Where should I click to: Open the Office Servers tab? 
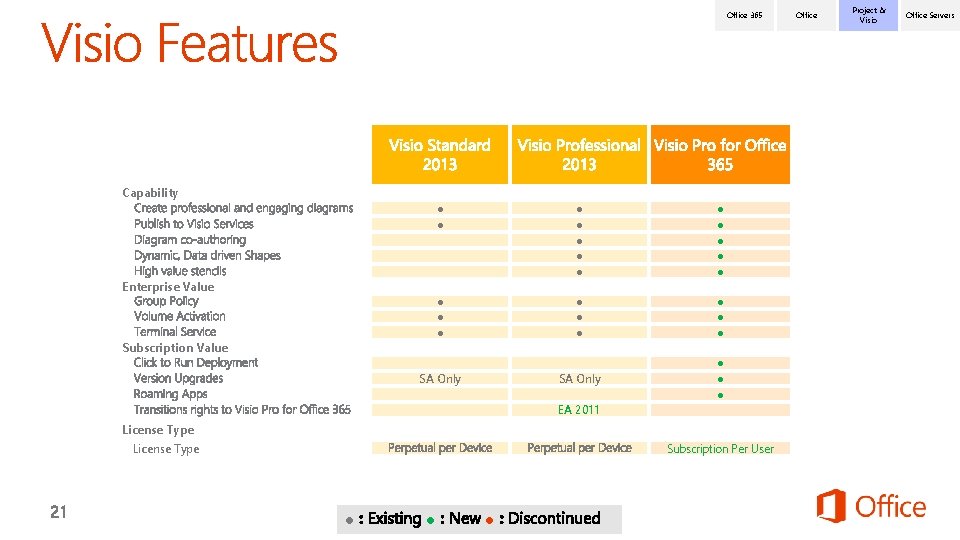[x=930, y=15]
